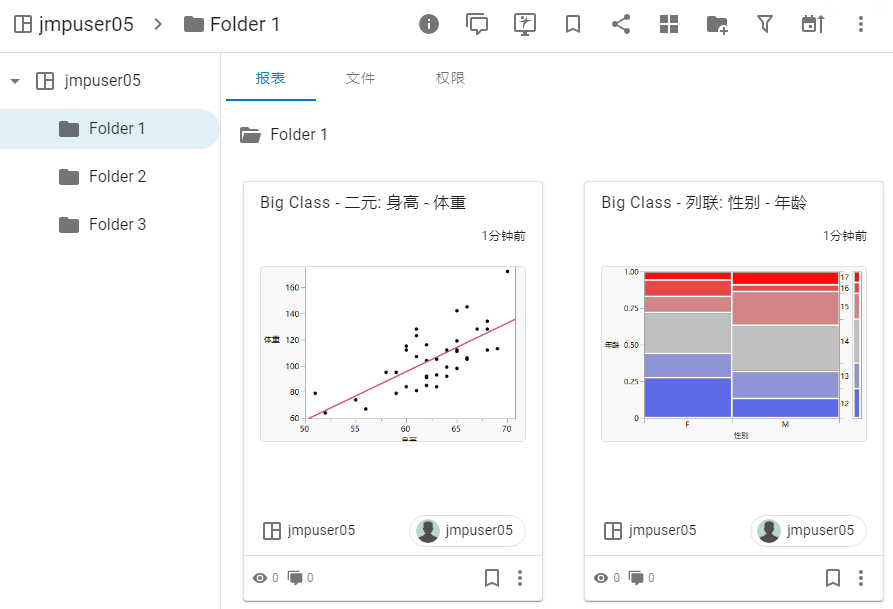Open more options for 身高 - 体重 card

click(x=520, y=578)
